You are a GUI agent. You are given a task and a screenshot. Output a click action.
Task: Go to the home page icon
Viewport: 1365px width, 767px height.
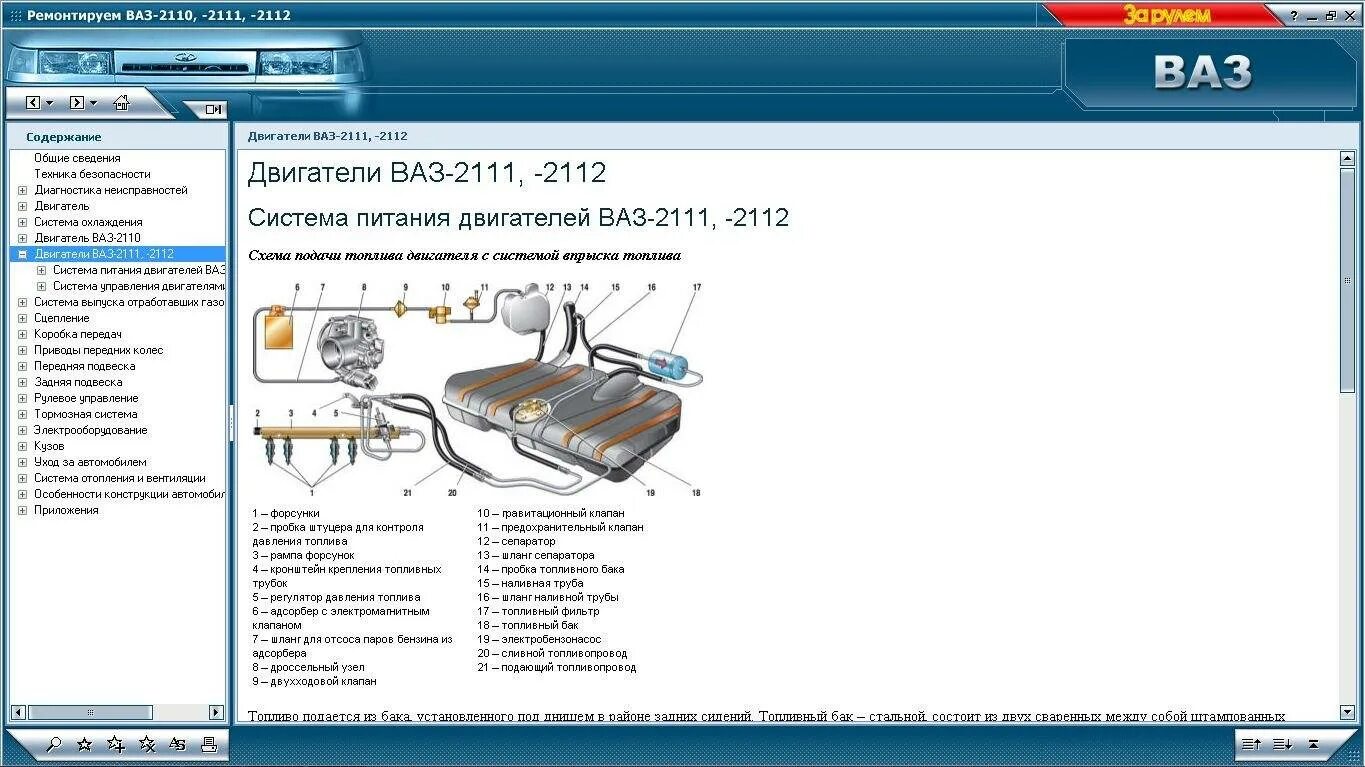(x=122, y=102)
